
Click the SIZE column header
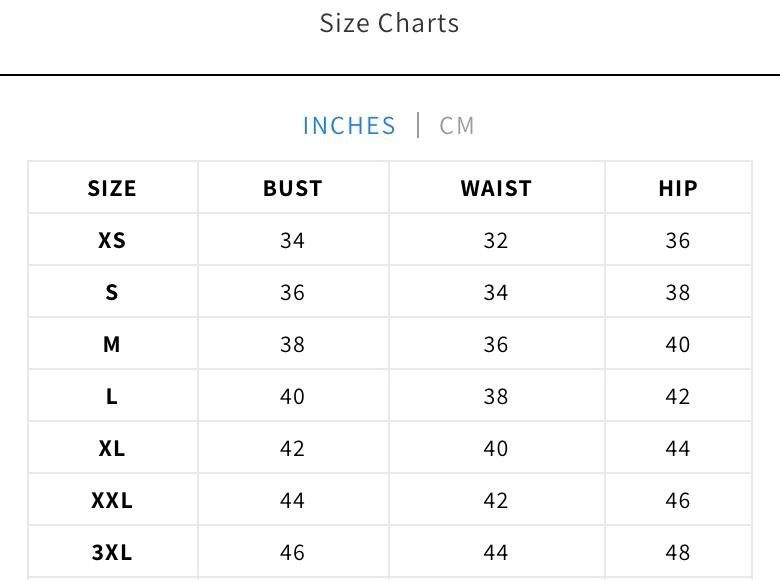click(112, 188)
